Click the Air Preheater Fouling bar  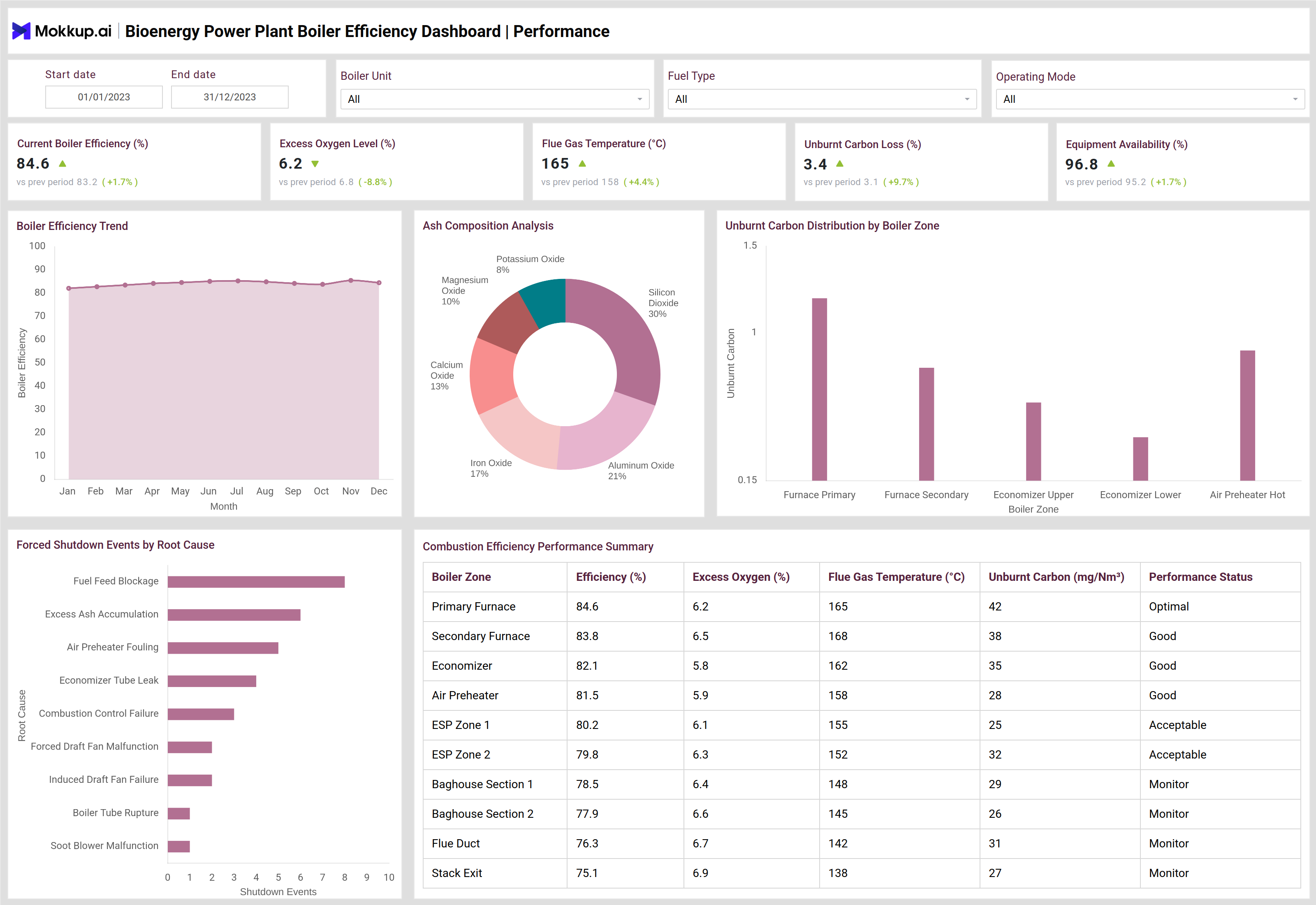point(223,647)
